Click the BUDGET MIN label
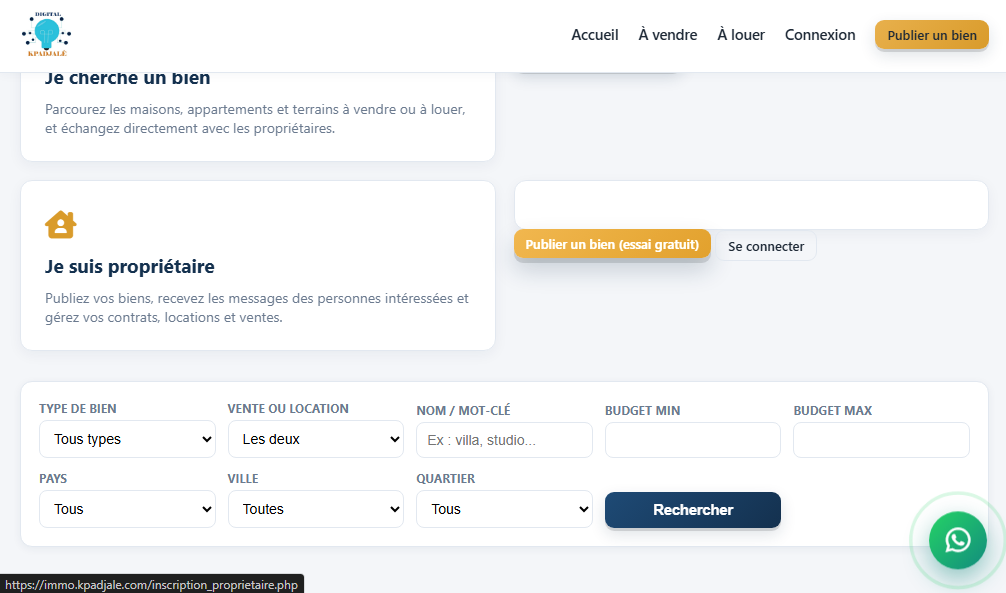The width and height of the screenshot is (1006, 593). pos(642,411)
